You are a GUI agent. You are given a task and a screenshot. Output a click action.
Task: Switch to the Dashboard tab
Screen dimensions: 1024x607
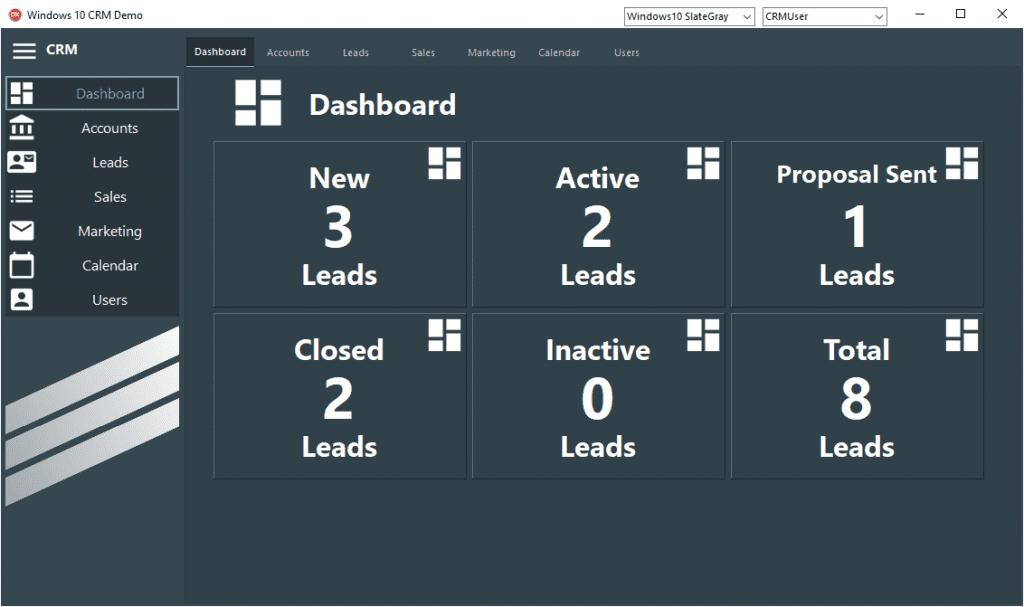pos(220,52)
